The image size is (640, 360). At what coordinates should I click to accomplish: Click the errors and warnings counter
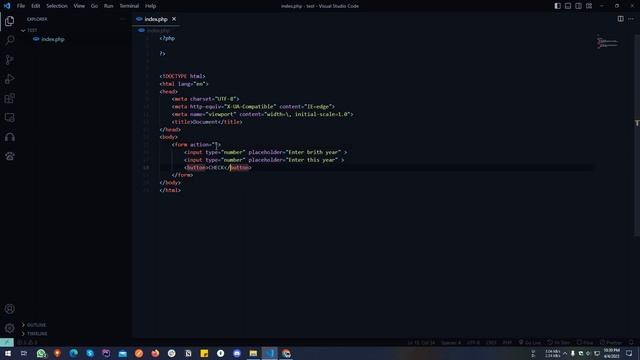tap(27, 342)
